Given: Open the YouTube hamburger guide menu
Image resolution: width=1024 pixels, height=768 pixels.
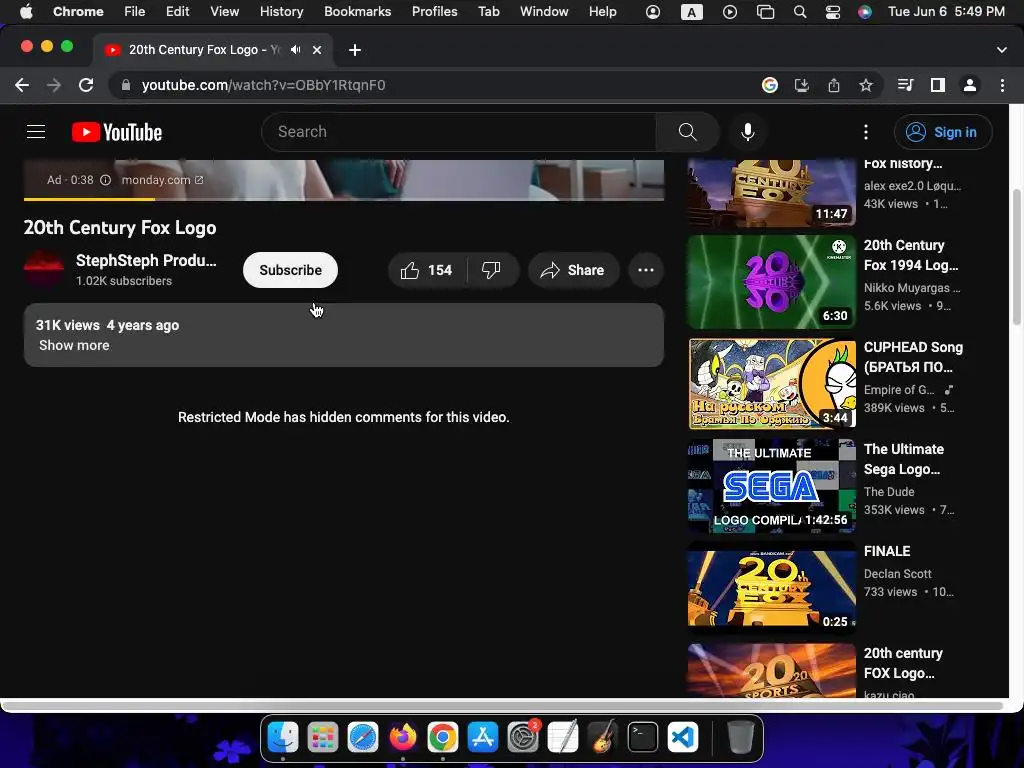Looking at the screenshot, I should [36, 132].
